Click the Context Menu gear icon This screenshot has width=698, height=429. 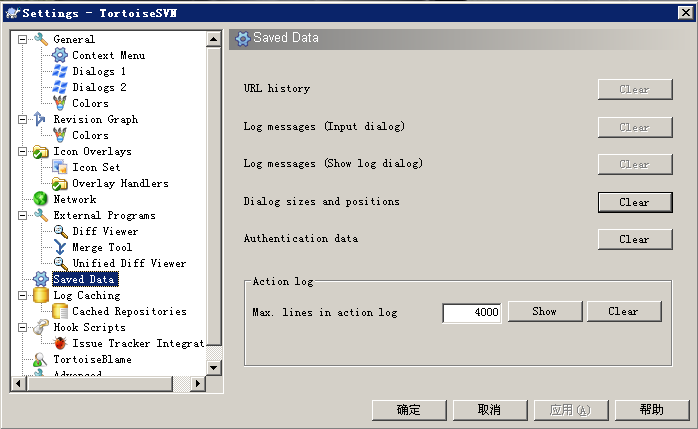[60, 55]
